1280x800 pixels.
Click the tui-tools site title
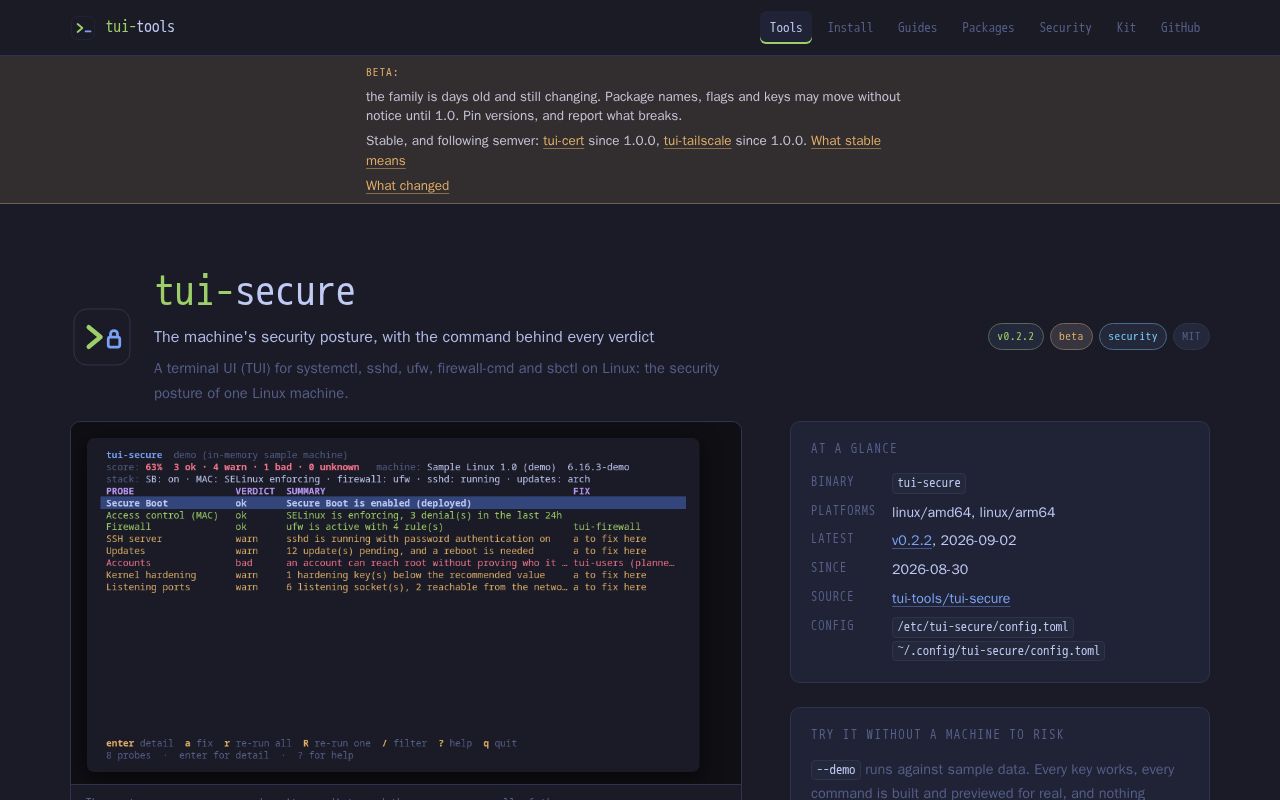[x=140, y=27]
